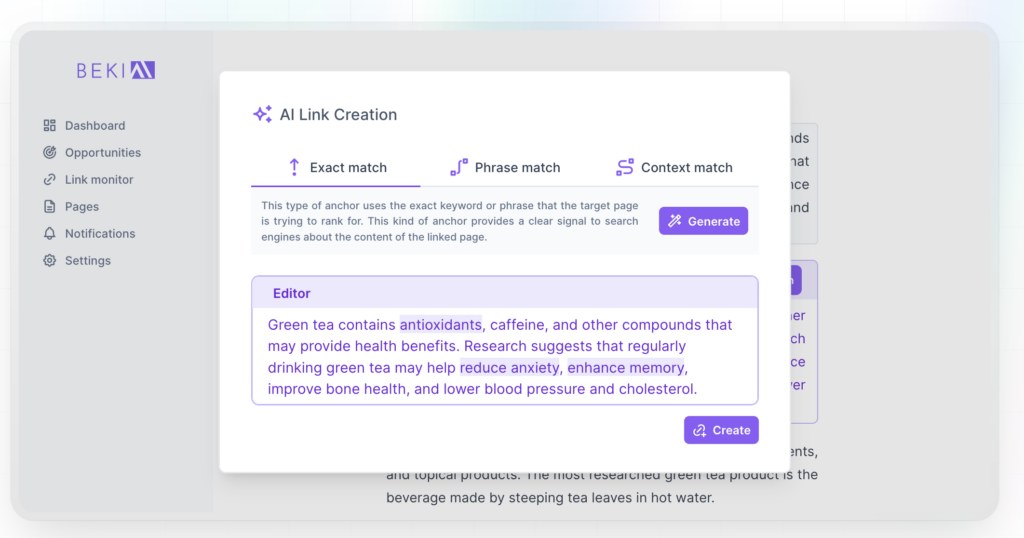The height and width of the screenshot is (538, 1024).
Task: Click the Pages document icon
Action: [x=50, y=206]
